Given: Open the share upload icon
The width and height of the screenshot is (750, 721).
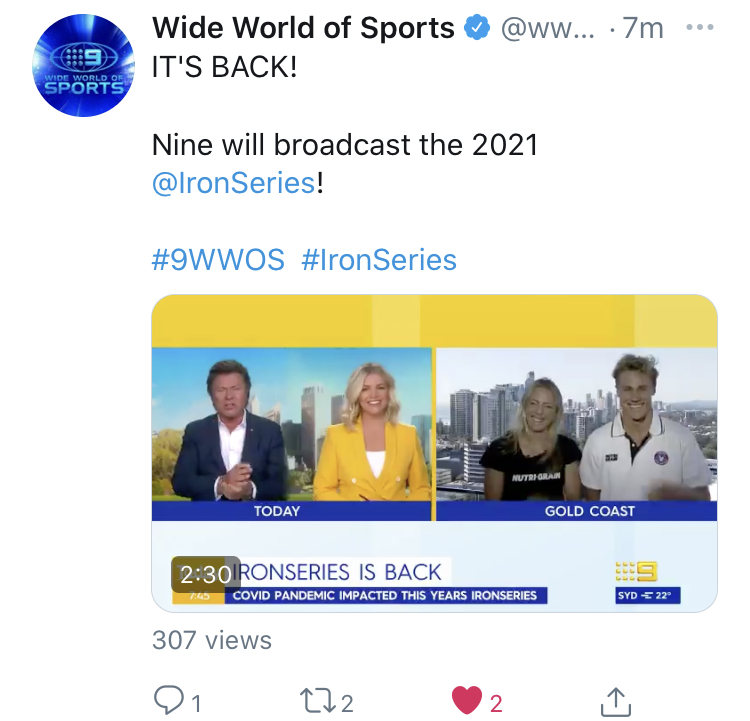Looking at the screenshot, I should [616, 702].
